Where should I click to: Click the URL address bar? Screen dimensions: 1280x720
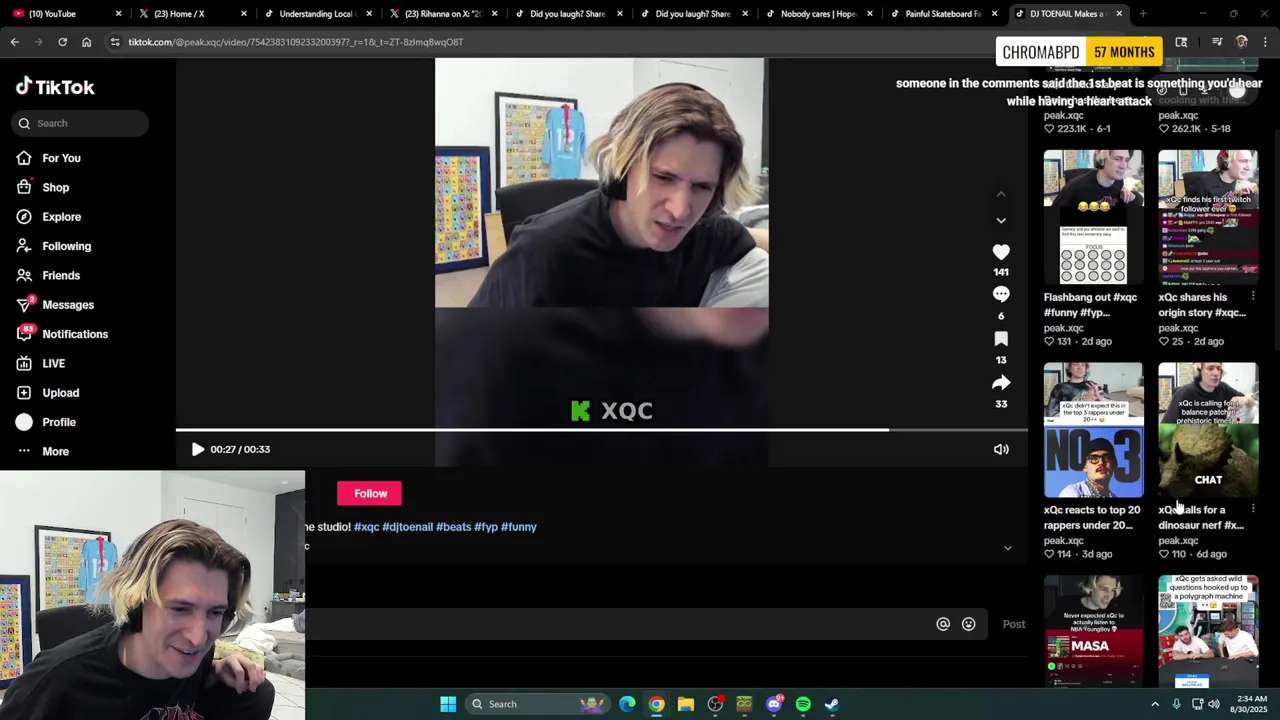tap(550, 42)
